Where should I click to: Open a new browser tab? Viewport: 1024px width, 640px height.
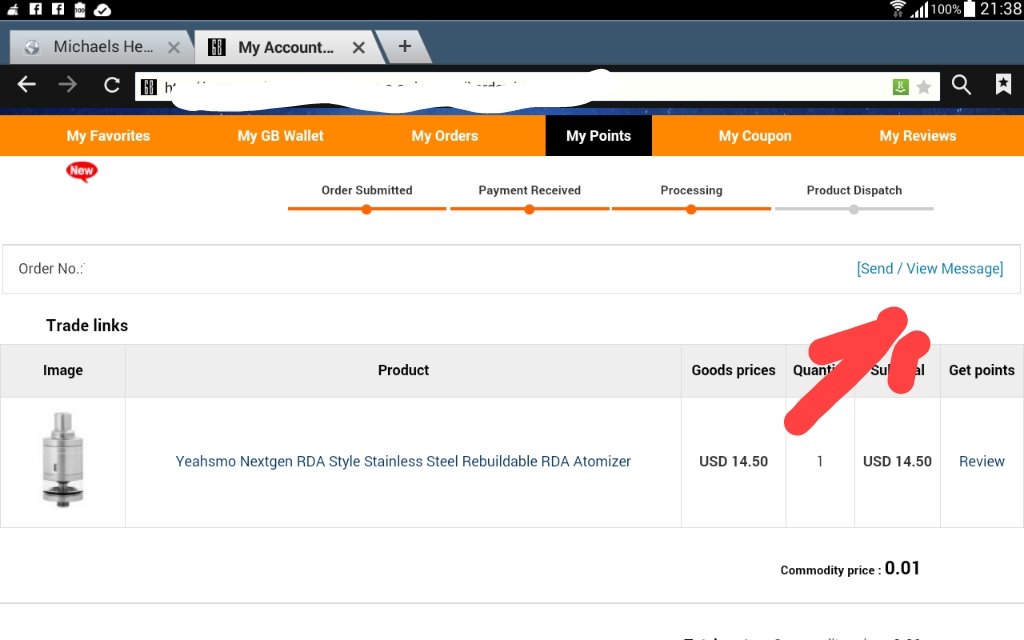[x=405, y=46]
